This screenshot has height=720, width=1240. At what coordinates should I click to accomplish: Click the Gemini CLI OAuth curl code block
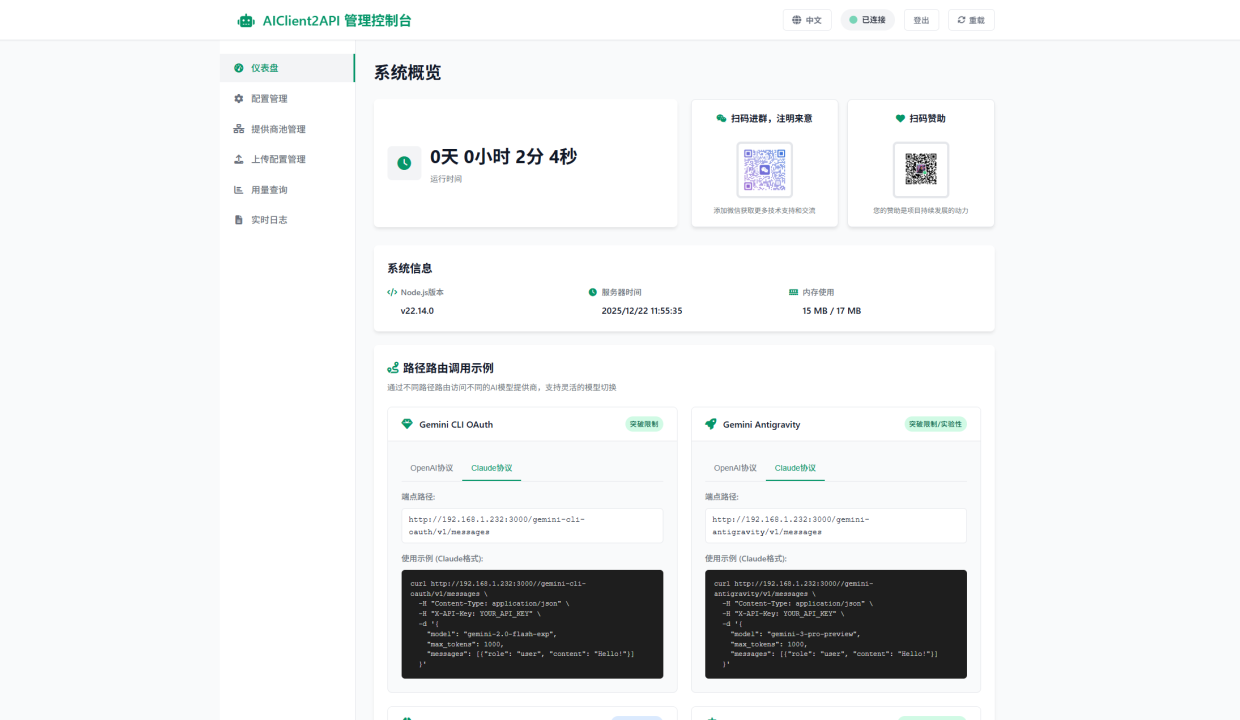pyautogui.click(x=532, y=624)
